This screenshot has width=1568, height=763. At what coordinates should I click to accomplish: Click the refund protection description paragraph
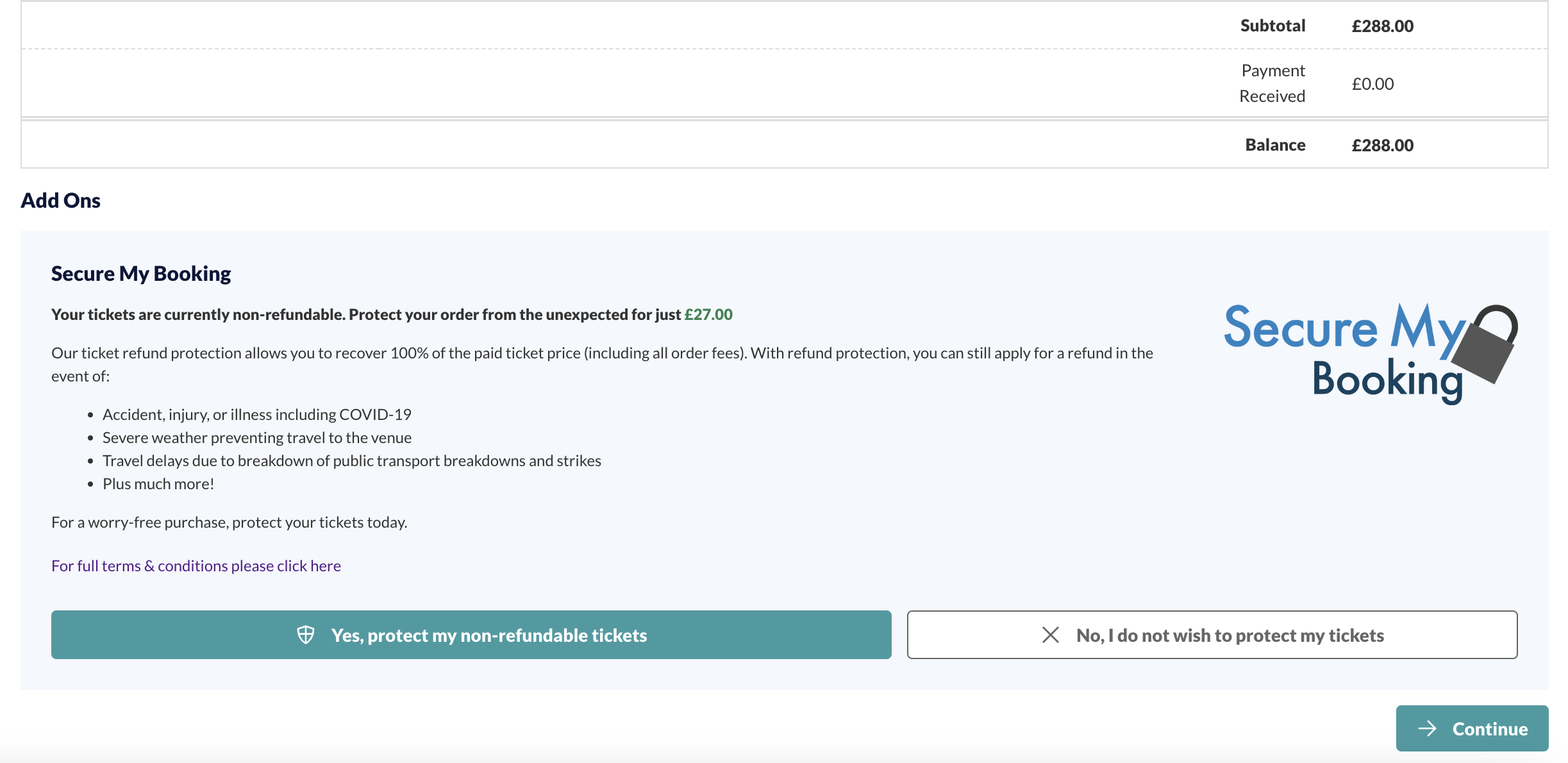602,364
